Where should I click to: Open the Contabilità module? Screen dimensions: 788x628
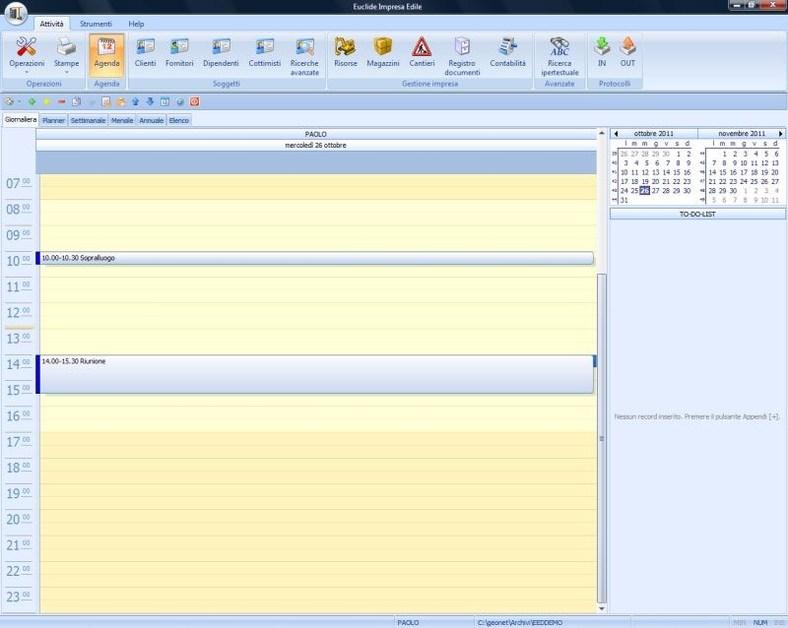pyautogui.click(x=507, y=52)
